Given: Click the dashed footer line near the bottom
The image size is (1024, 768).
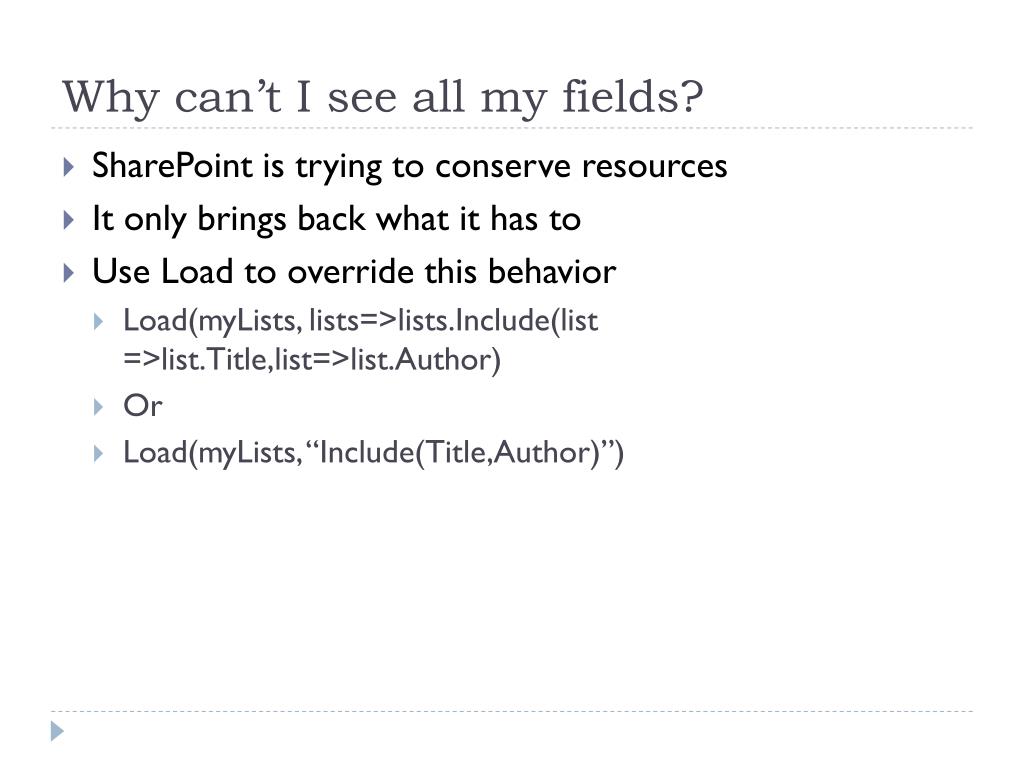Looking at the screenshot, I should (x=512, y=711).
